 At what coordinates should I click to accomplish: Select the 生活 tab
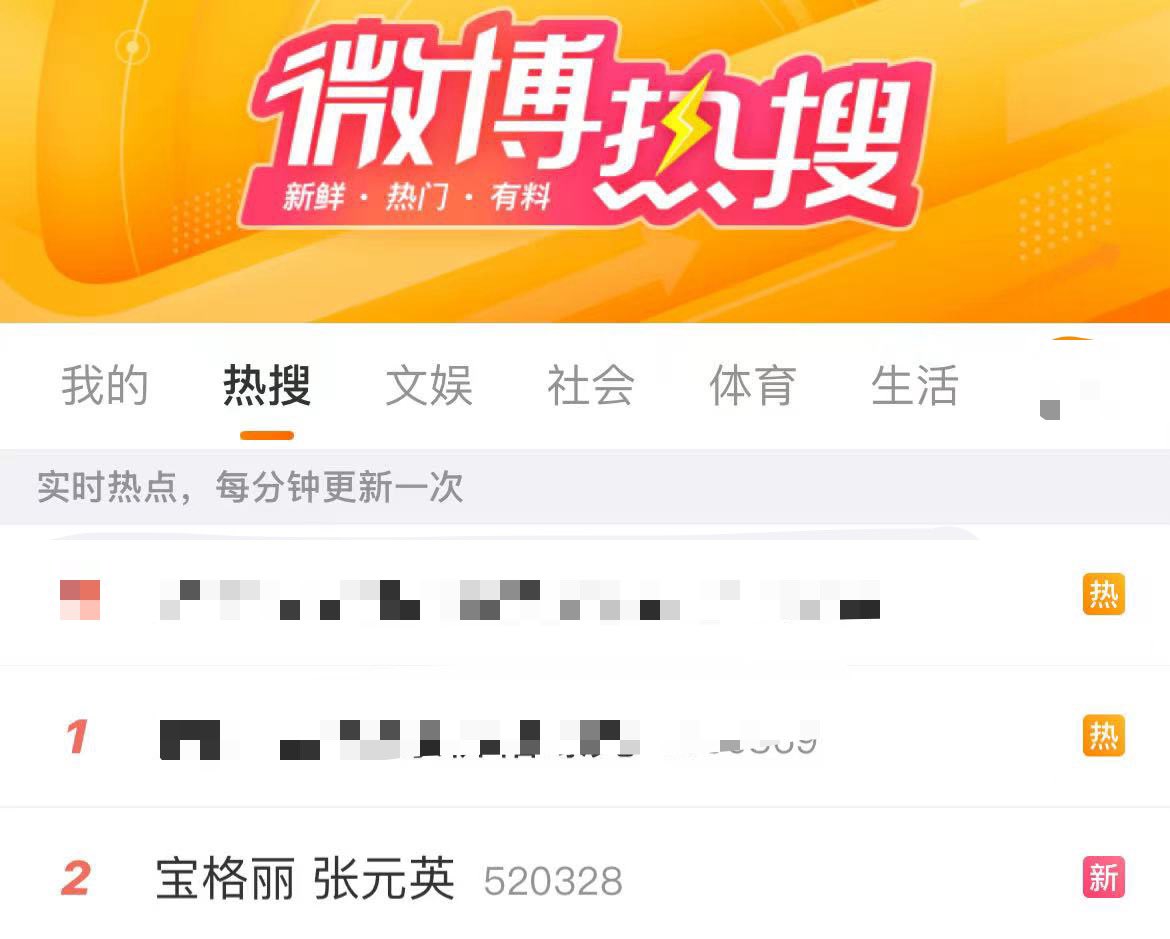(915, 386)
